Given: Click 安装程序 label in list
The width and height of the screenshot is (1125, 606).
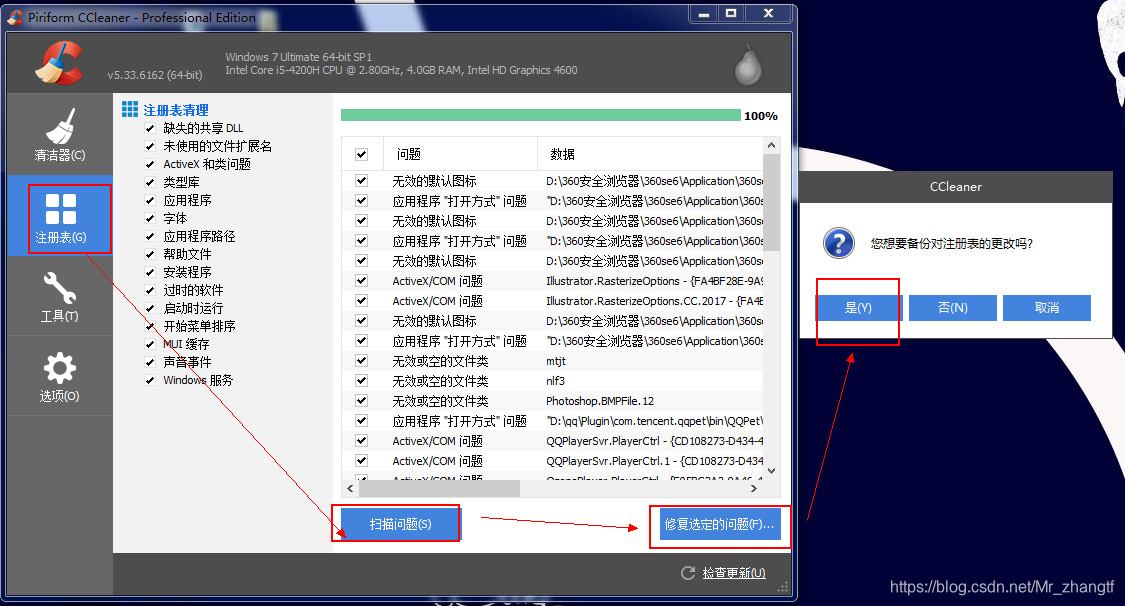Looking at the screenshot, I should tap(187, 273).
